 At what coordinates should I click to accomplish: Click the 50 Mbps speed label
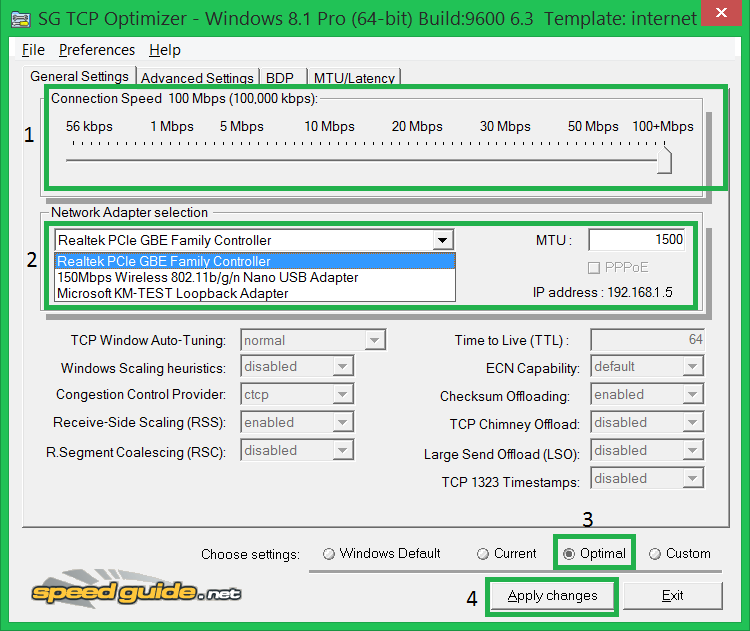(593, 126)
